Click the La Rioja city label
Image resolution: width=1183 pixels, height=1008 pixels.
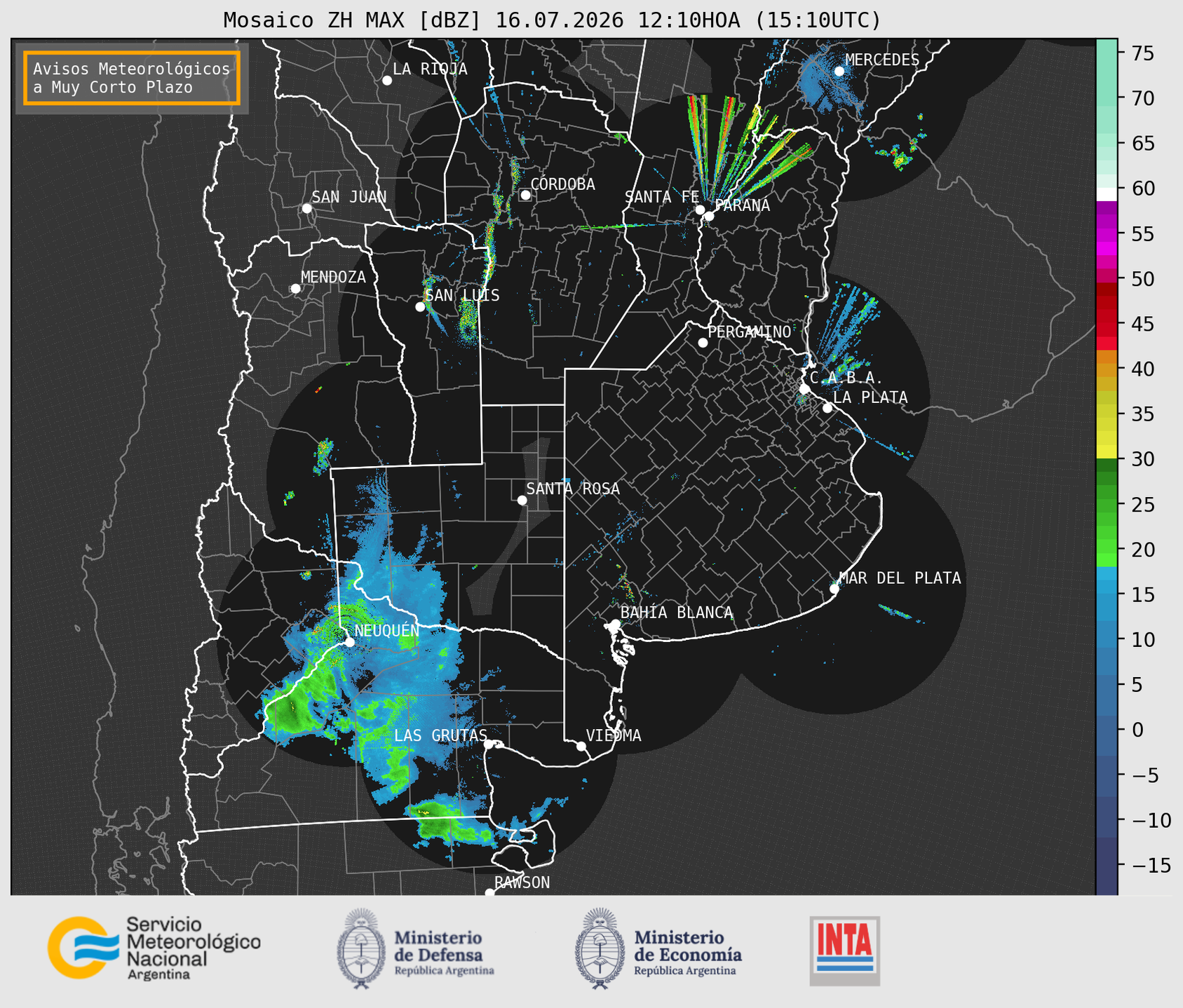(430, 69)
